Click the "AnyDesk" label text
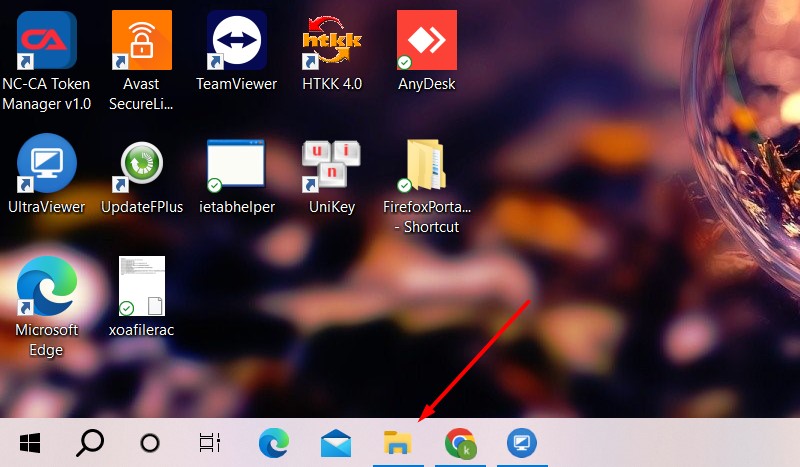Screen dimensions: 800x467 click(427, 84)
